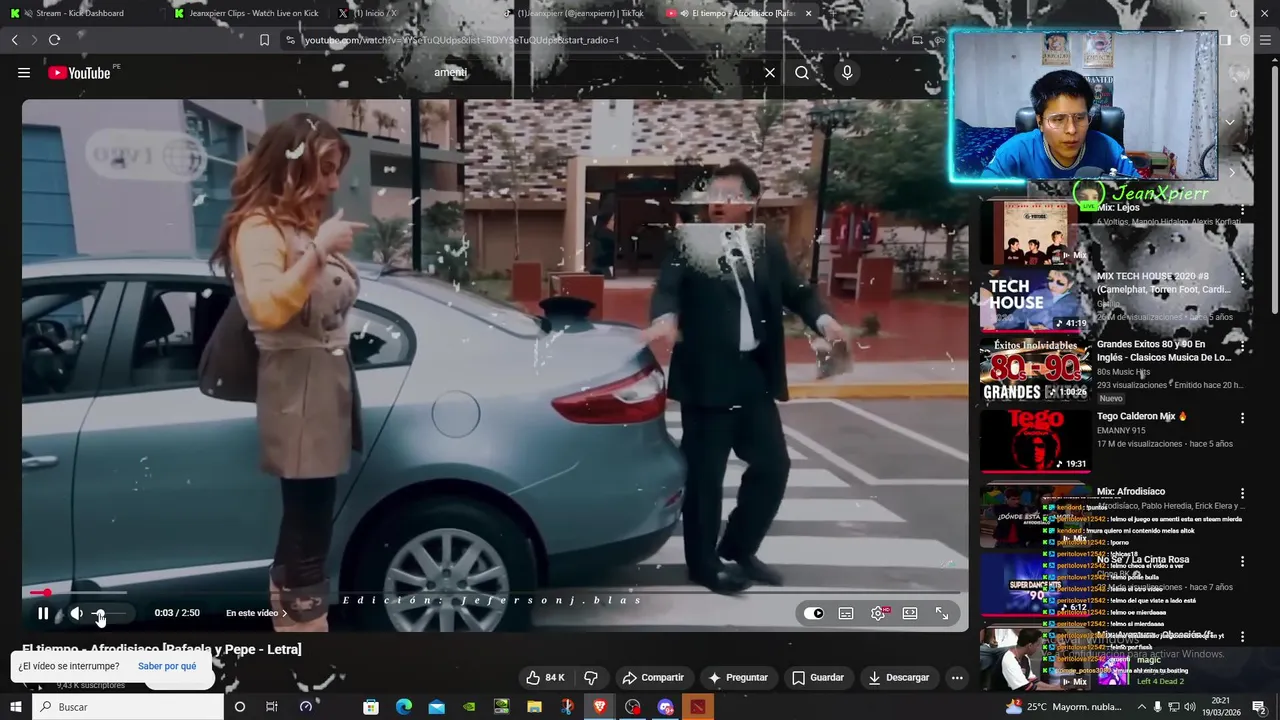Reload the browser page
Screen dimensions: 1280x720
54,40
